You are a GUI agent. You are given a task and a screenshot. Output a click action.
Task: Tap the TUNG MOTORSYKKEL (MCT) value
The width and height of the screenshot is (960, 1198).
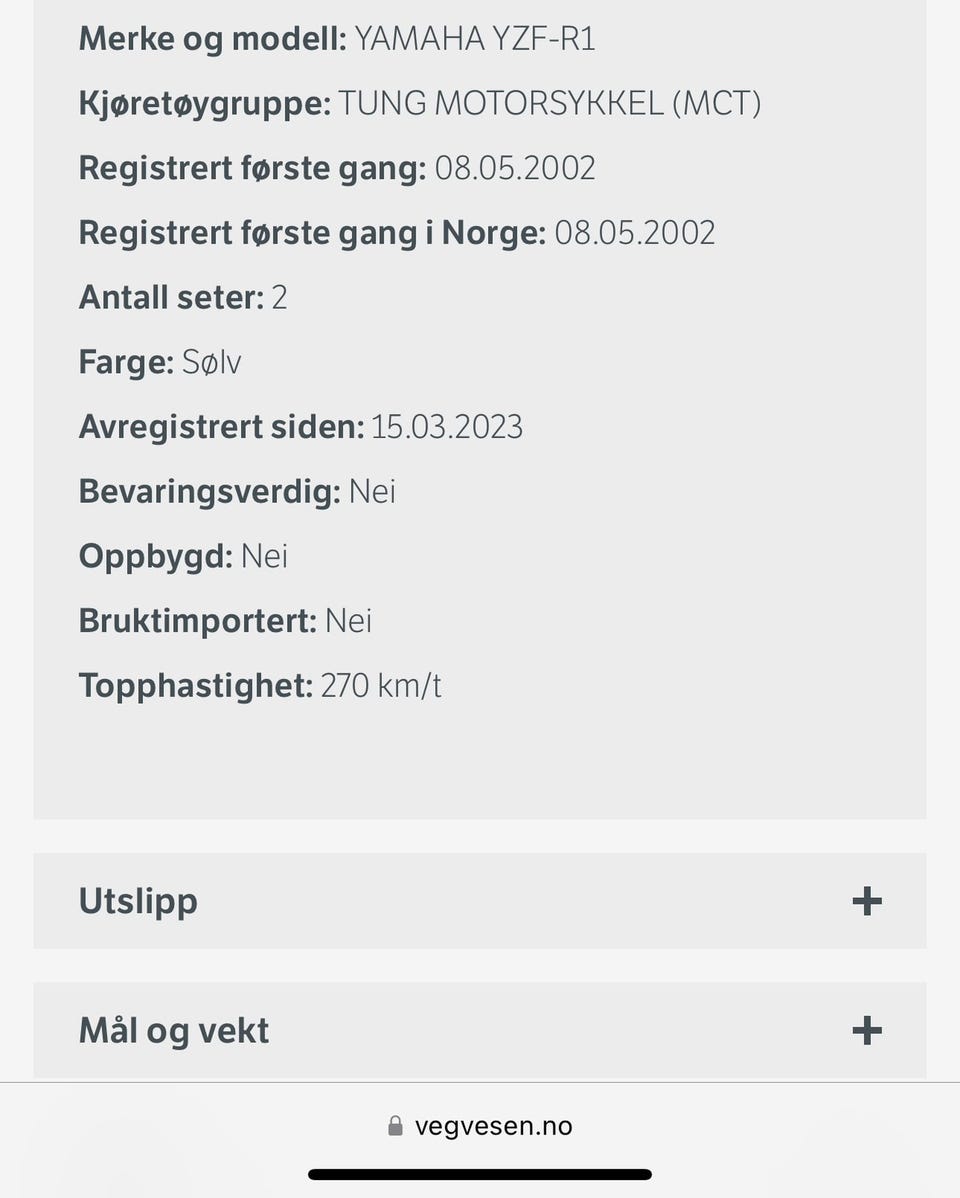click(x=549, y=103)
